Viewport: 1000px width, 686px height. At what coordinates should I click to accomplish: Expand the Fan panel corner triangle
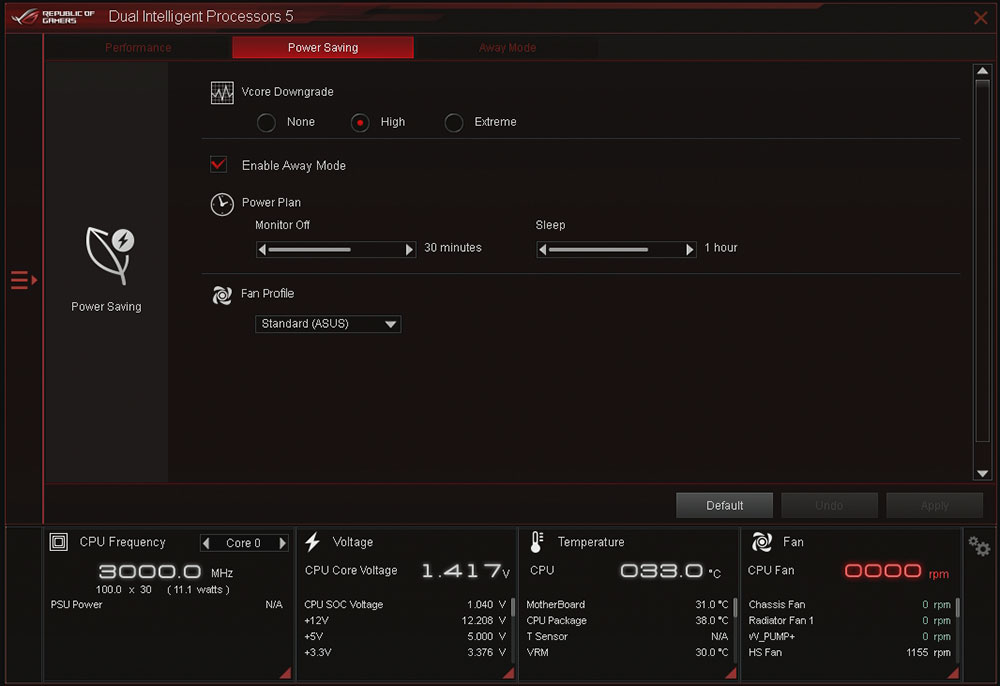click(x=953, y=673)
